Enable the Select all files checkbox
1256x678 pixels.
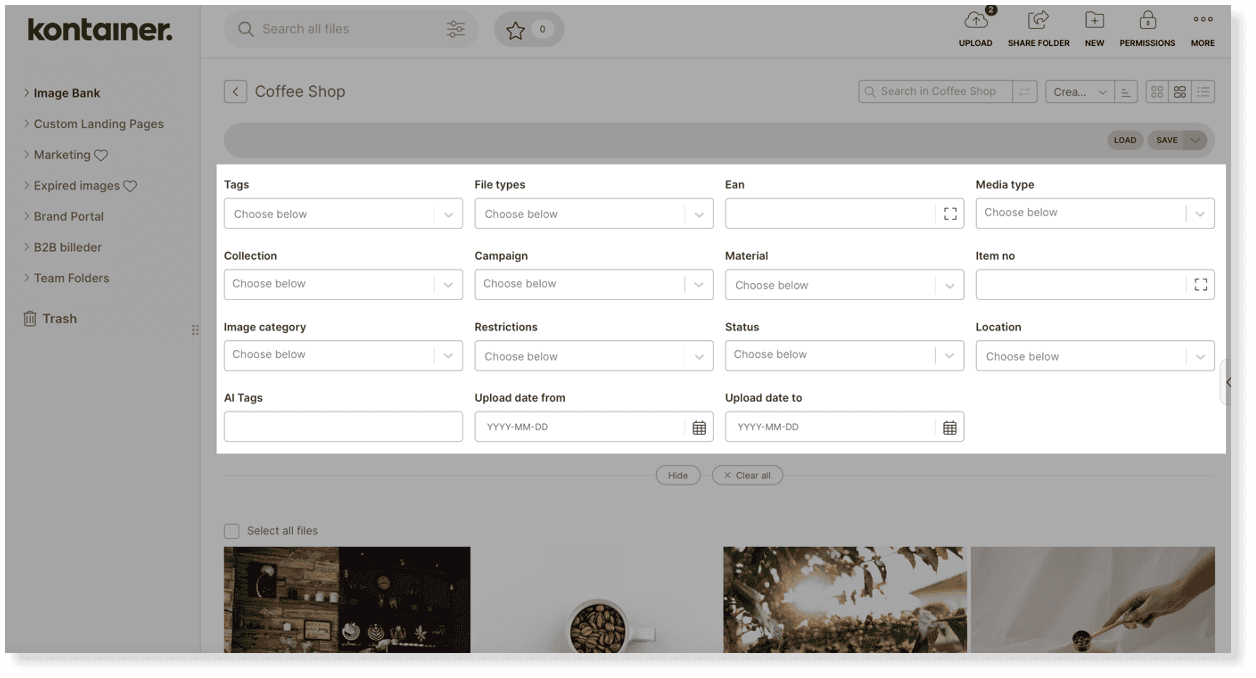point(231,530)
